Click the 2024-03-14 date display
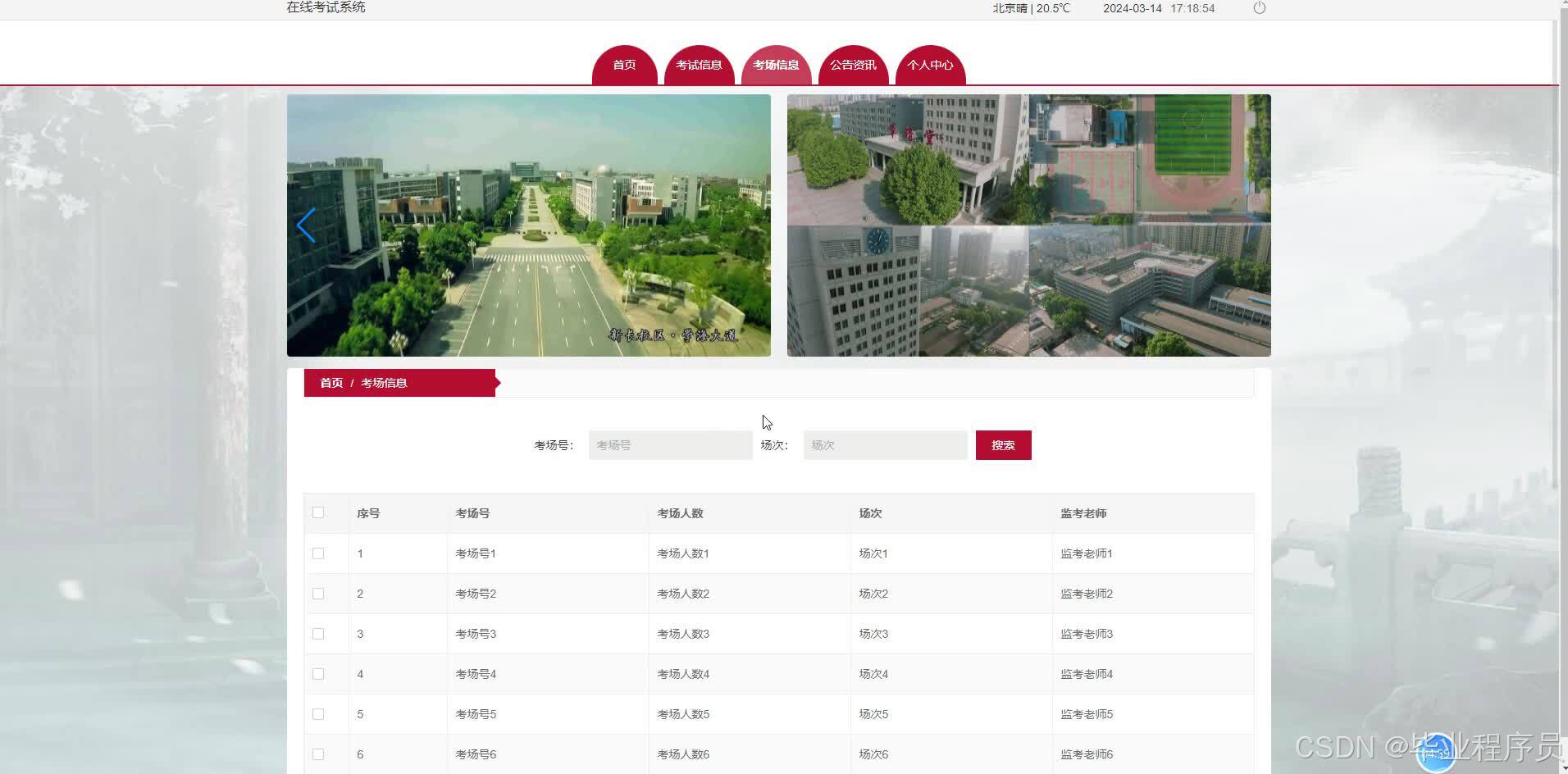This screenshot has height=774, width=1568. (1133, 8)
